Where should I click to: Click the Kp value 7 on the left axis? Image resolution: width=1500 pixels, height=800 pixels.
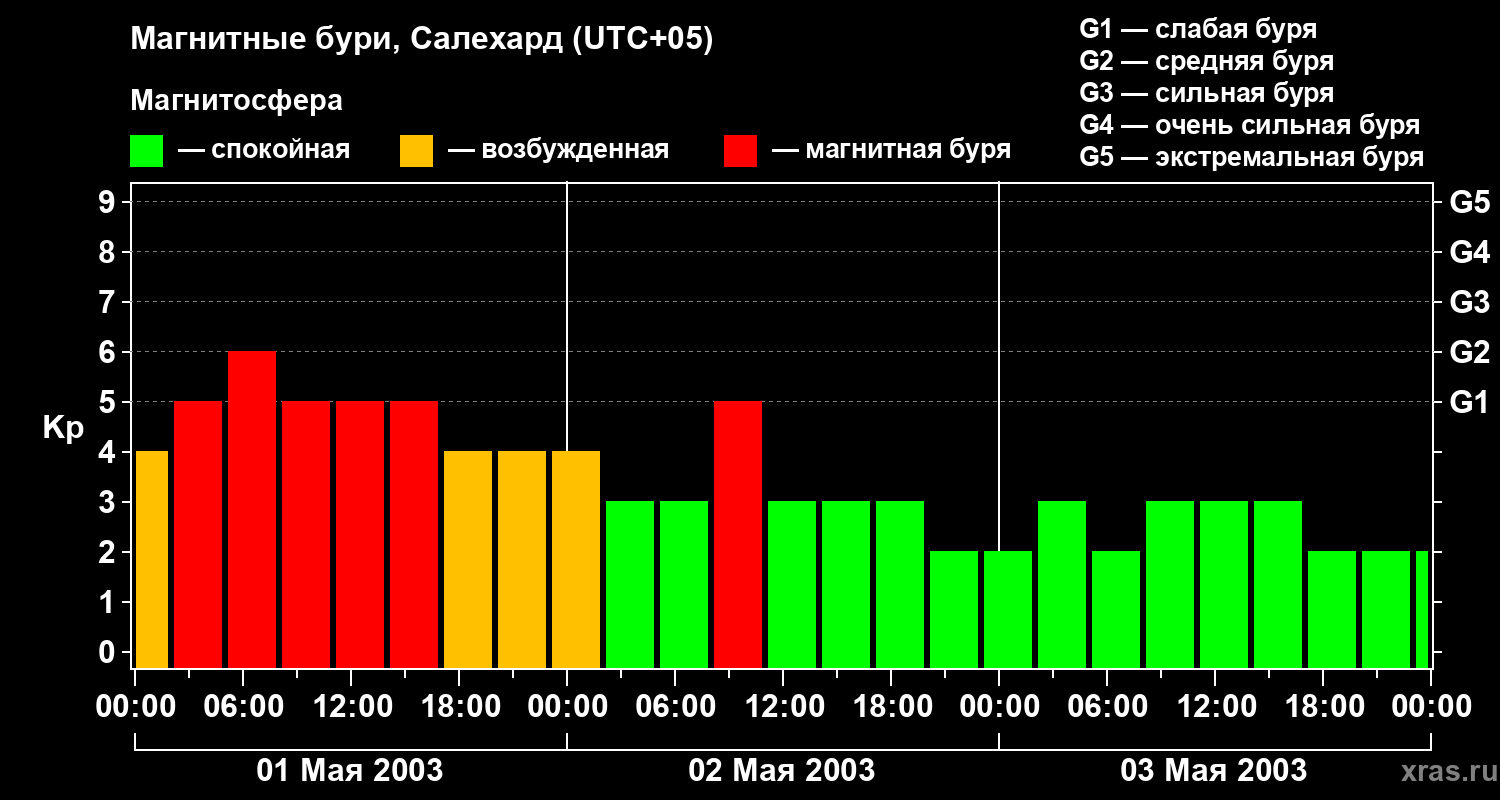click(109, 302)
